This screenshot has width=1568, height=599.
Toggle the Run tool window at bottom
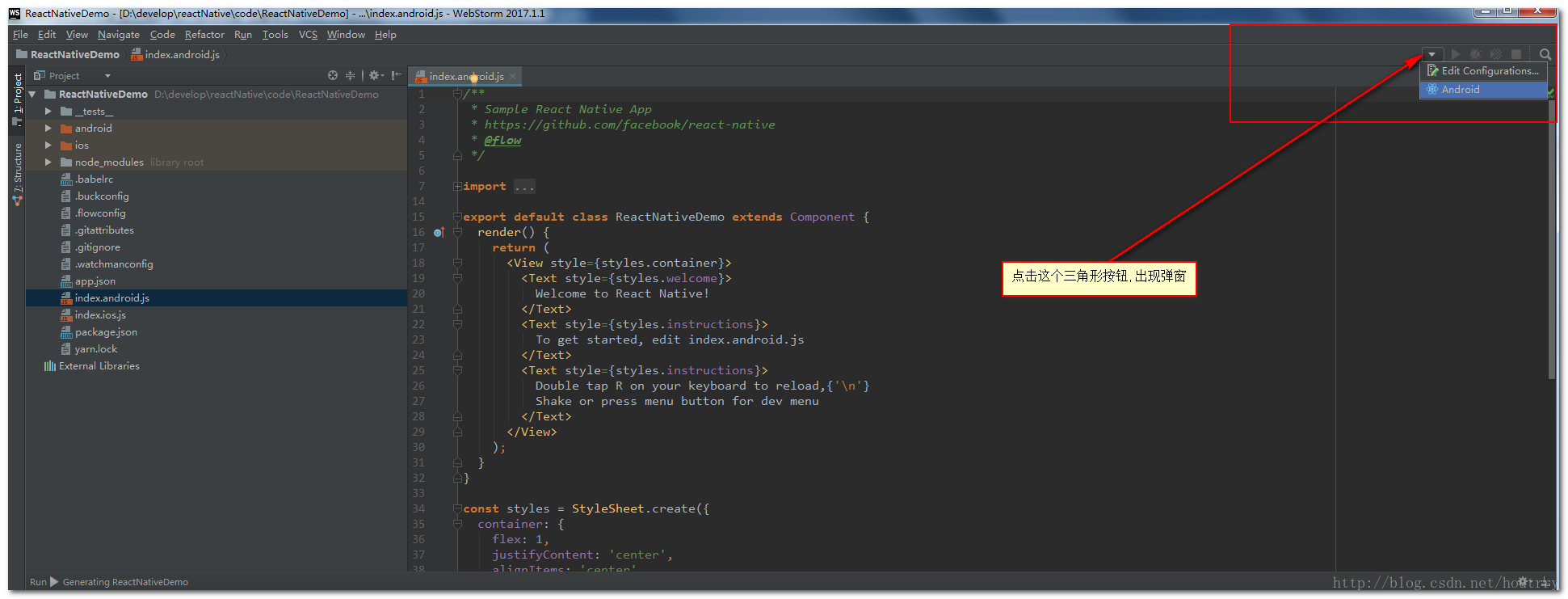[44, 582]
